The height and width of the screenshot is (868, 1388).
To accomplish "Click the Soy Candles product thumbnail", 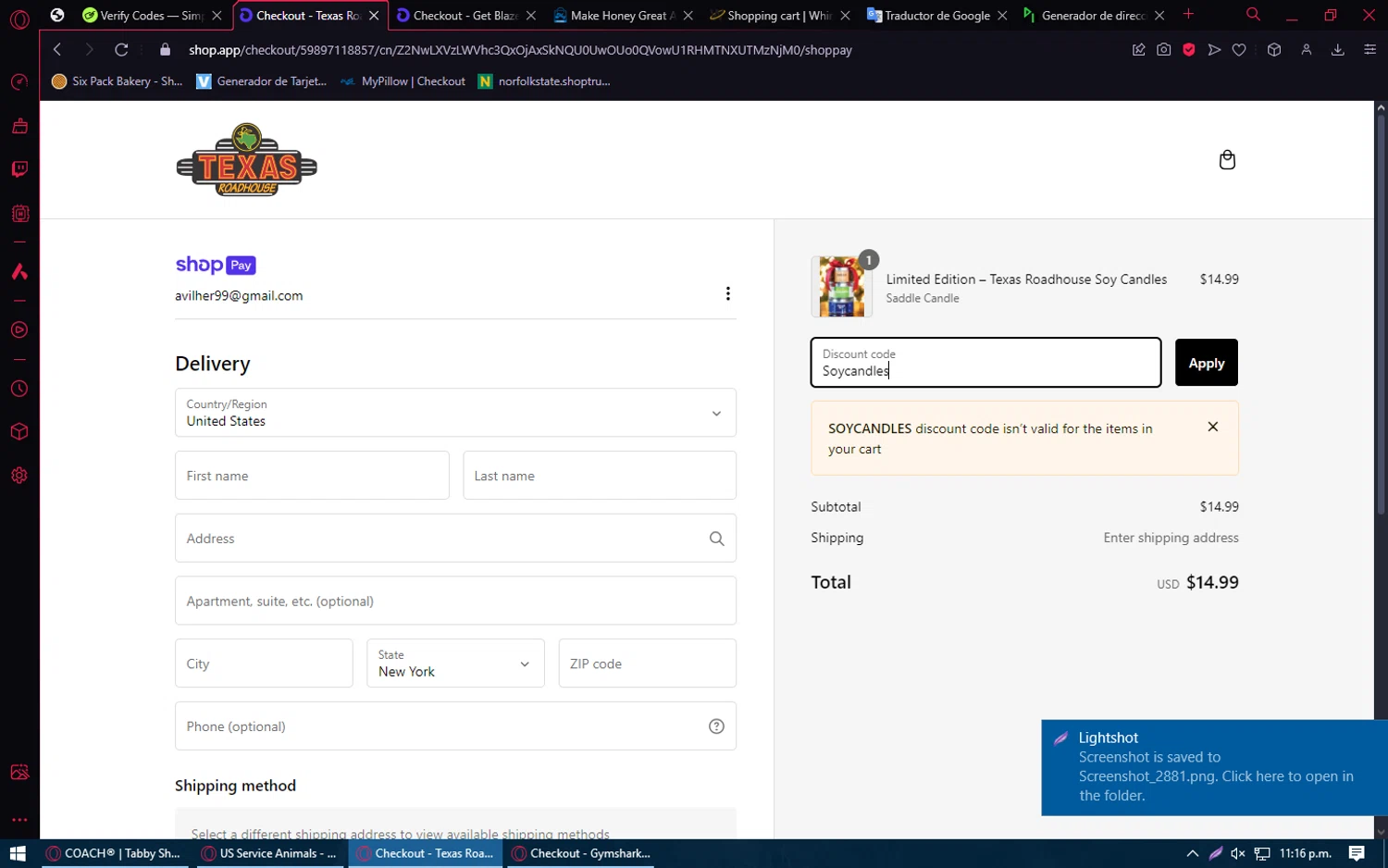I will pyautogui.click(x=842, y=287).
